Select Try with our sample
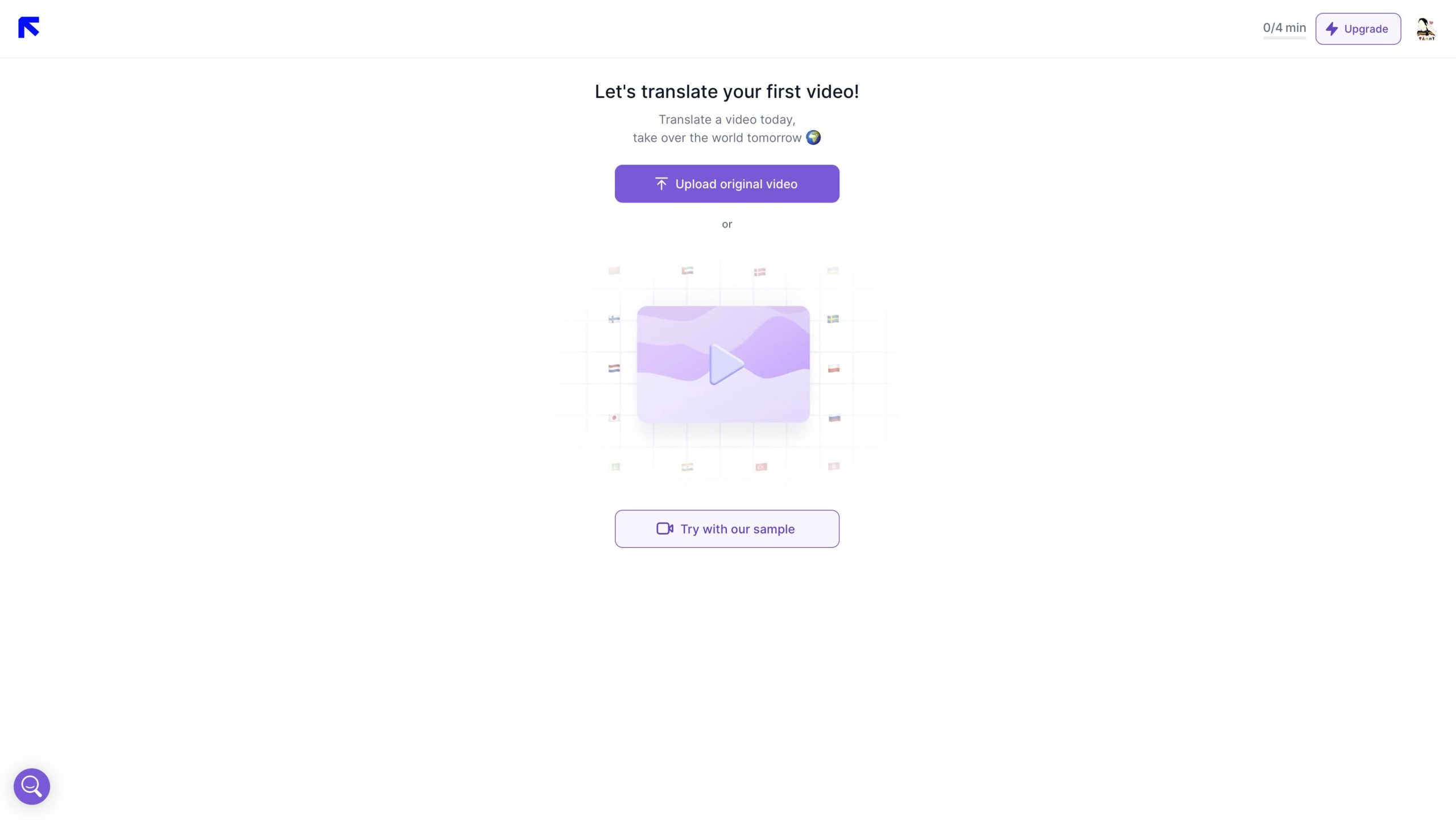 tap(726, 529)
